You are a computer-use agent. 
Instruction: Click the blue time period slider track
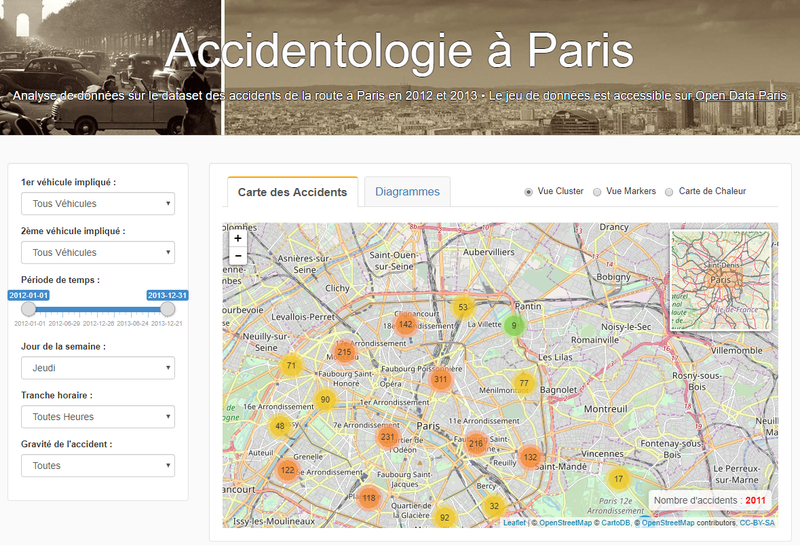98,309
